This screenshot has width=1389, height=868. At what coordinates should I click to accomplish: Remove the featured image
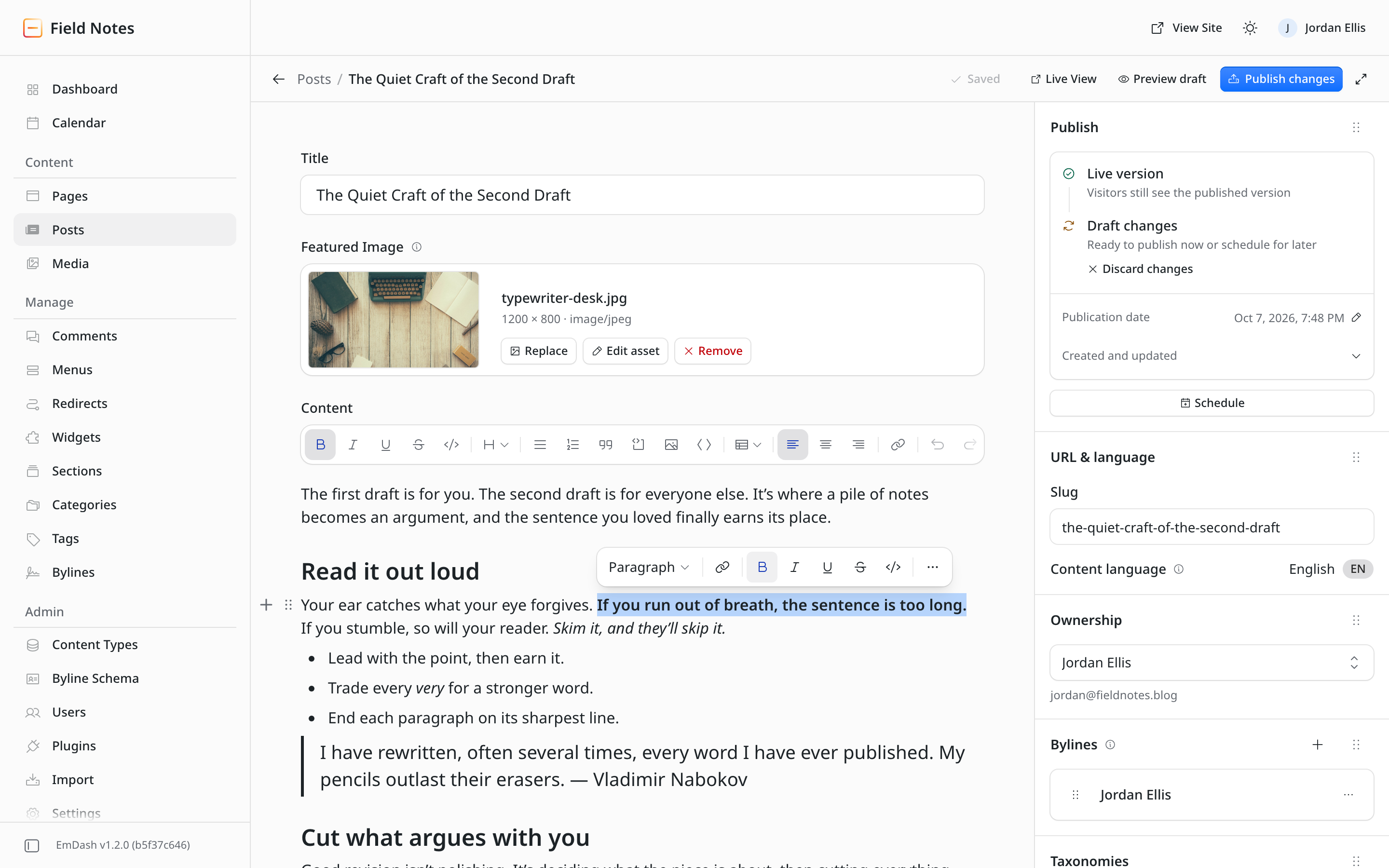pyautogui.click(x=712, y=351)
